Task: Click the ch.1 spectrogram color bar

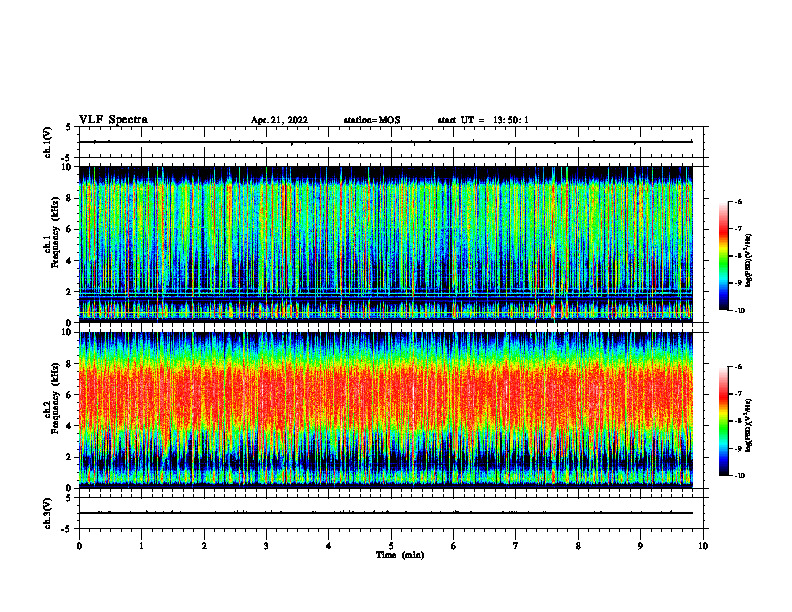Action: pyautogui.click(x=723, y=256)
